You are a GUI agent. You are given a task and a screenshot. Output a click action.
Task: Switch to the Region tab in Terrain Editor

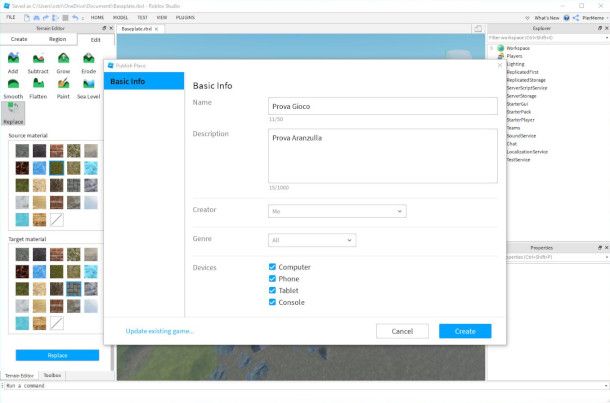tap(58, 39)
